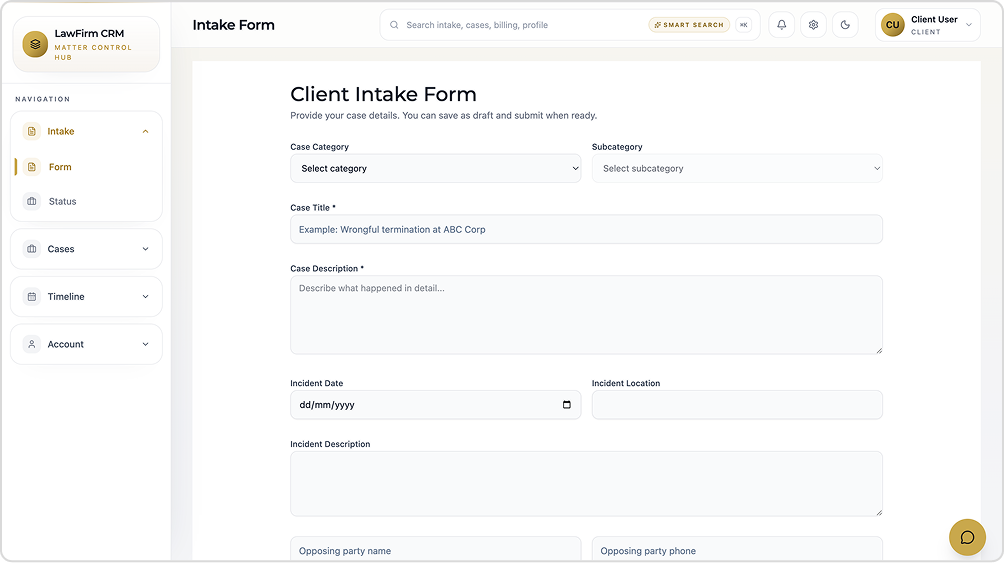Click the Incident Description text area
This screenshot has height=563, width=1004.
(587, 484)
